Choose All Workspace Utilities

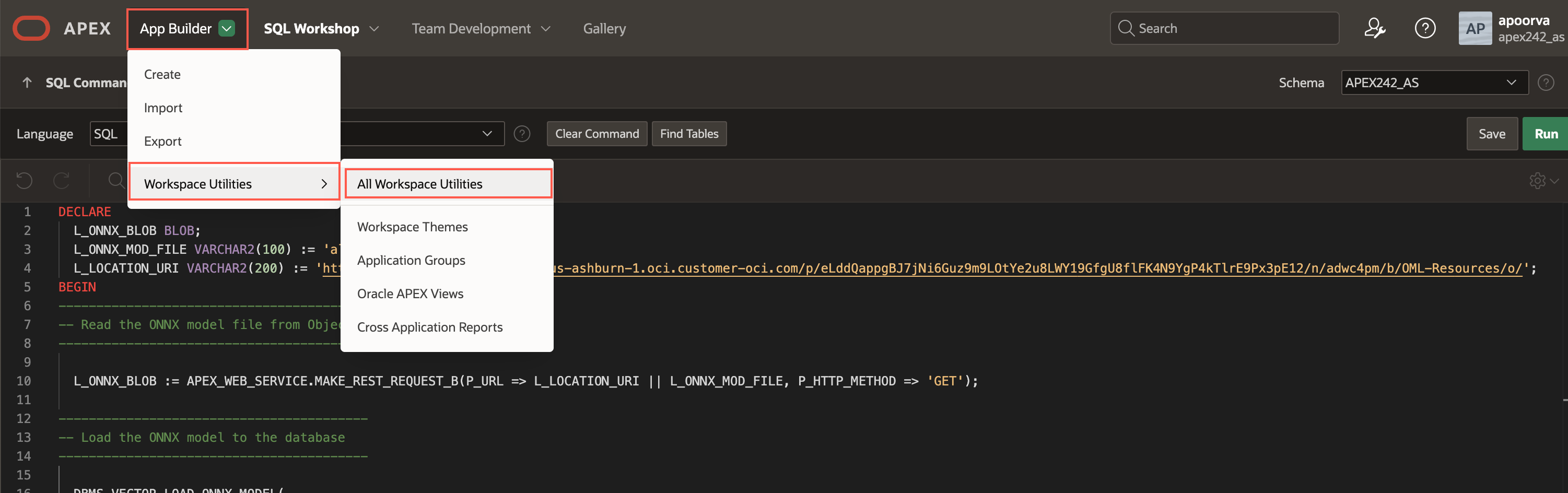[x=448, y=184]
